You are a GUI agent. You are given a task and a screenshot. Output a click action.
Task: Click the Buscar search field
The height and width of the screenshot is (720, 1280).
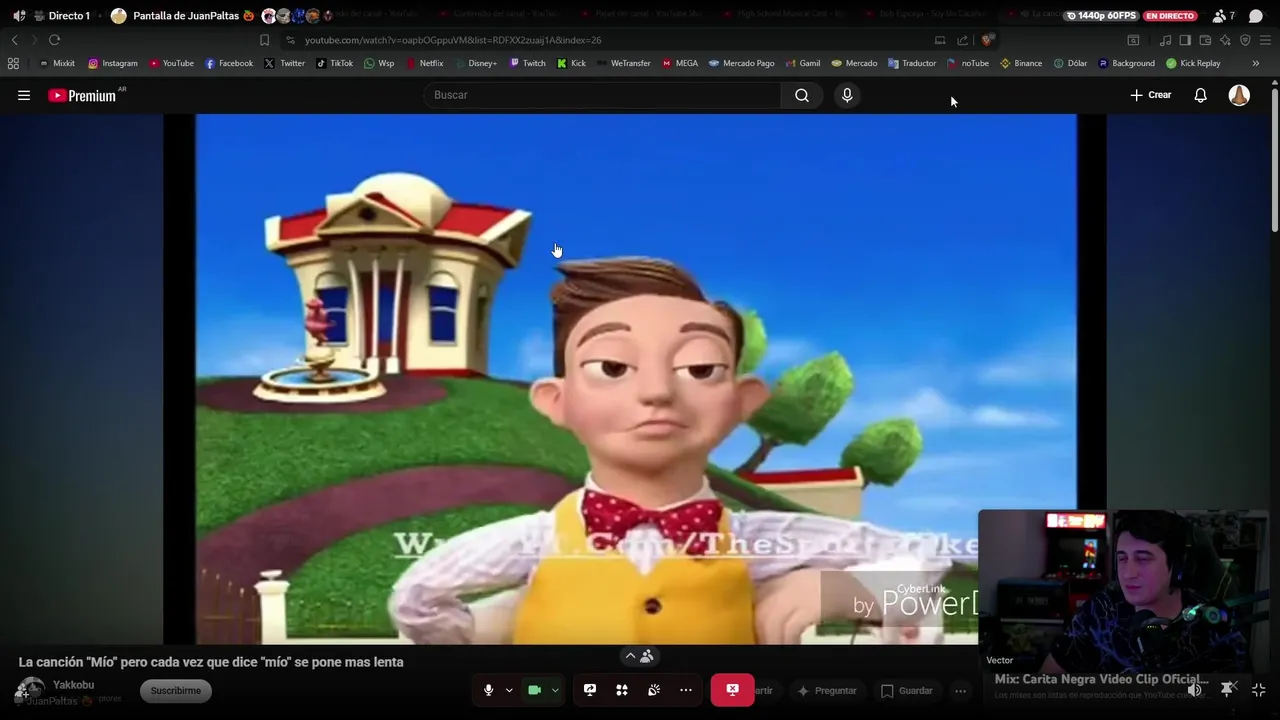(x=603, y=95)
